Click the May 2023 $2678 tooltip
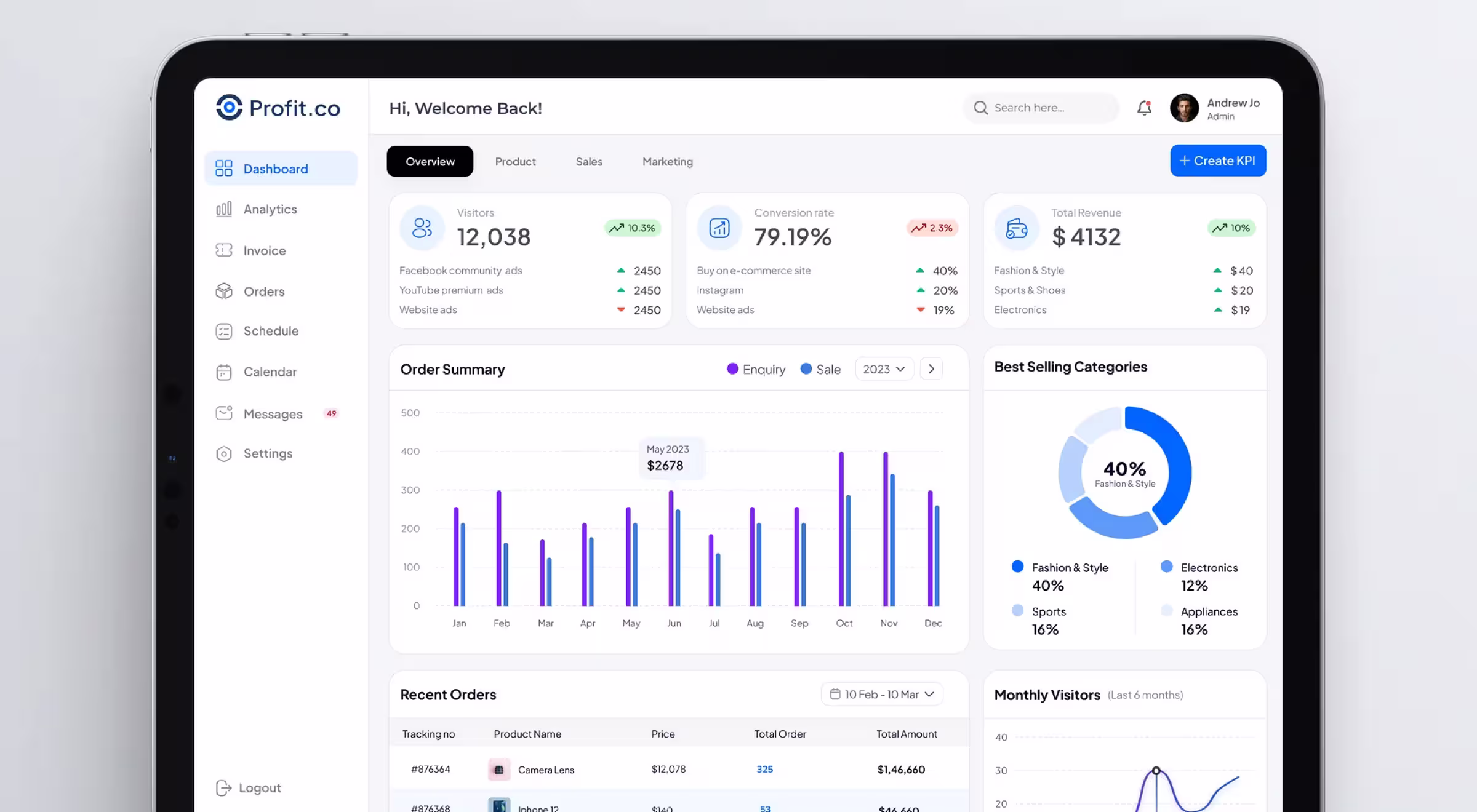The image size is (1477, 812). point(671,458)
